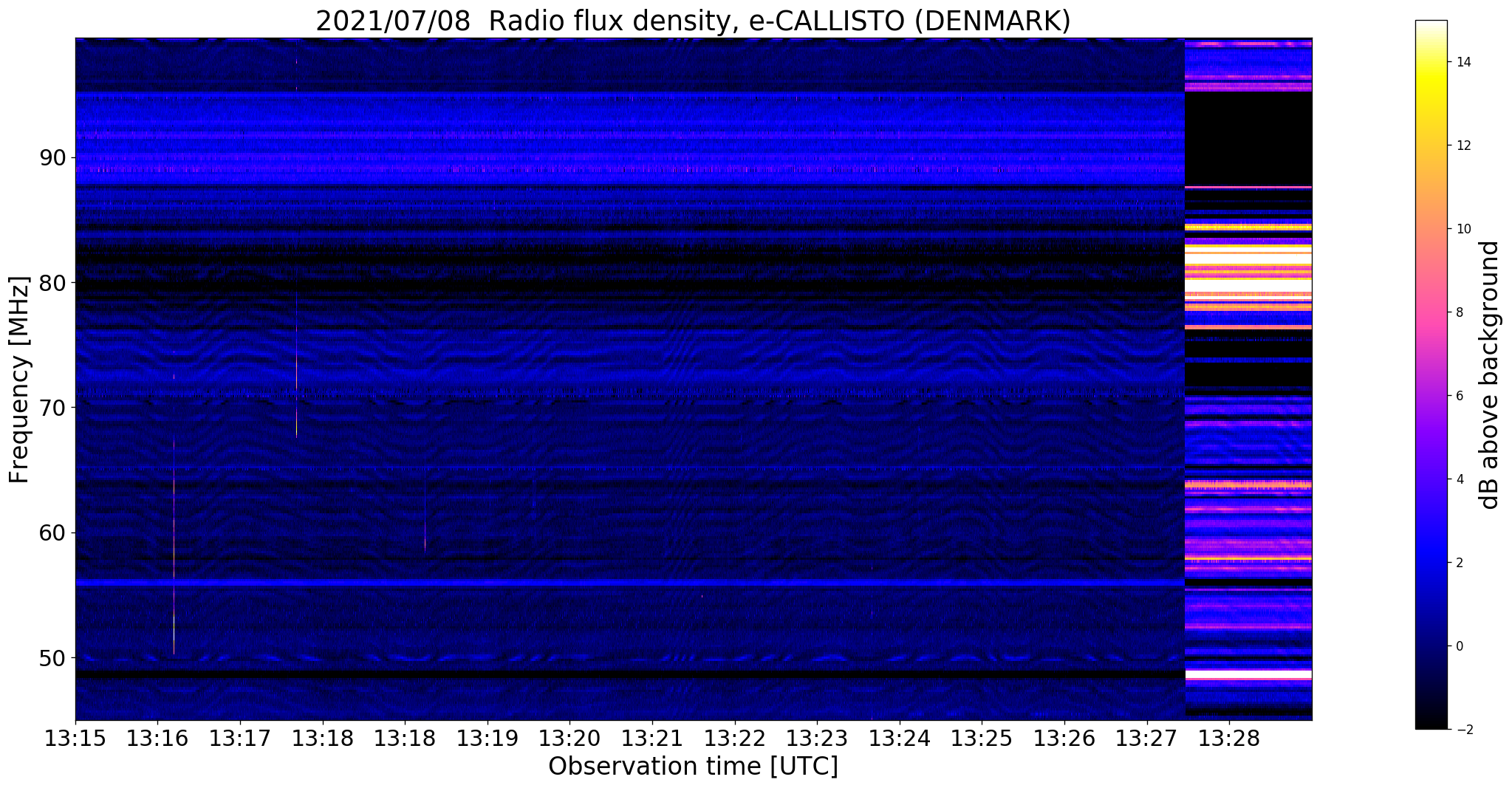Click the 13:17 time tick label
The height and width of the screenshot is (788, 1512).
click(240, 738)
